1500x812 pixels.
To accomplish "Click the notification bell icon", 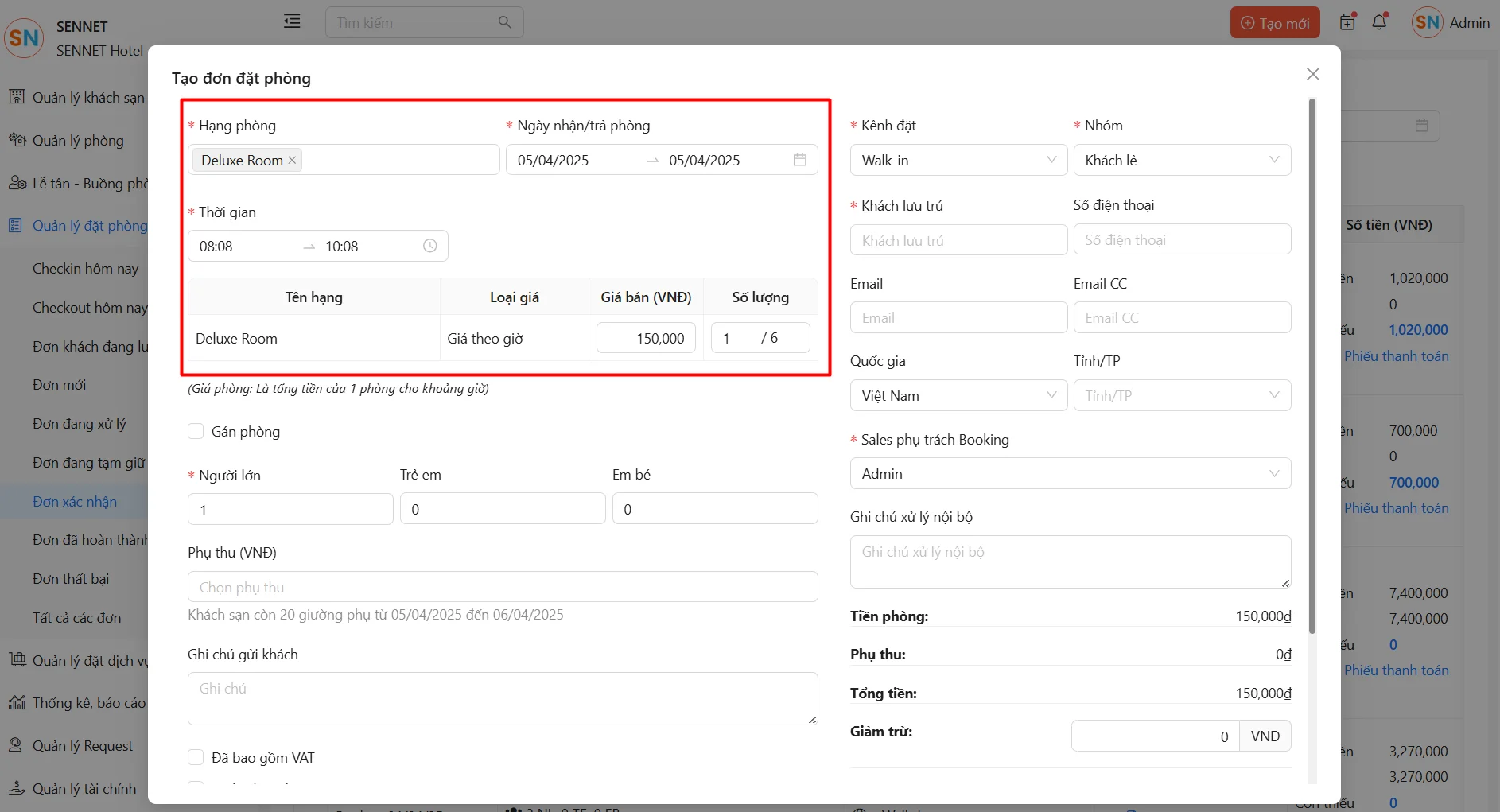I will (1379, 22).
